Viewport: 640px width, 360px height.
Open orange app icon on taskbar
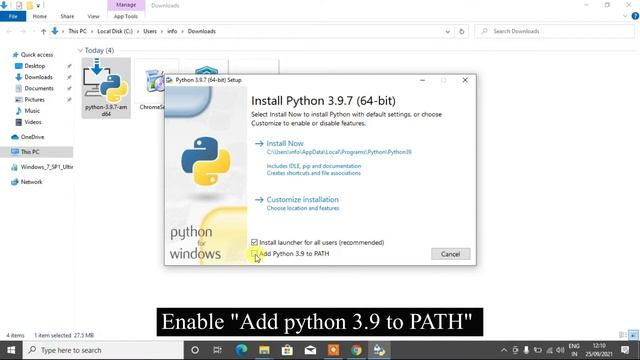[x=333, y=350]
